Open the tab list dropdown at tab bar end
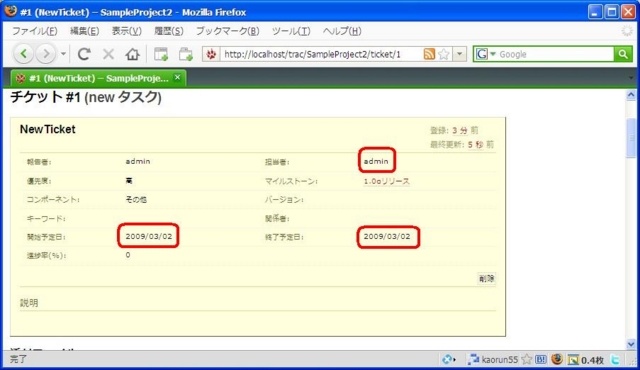The image size is (640, 370). tap(631, 78)
